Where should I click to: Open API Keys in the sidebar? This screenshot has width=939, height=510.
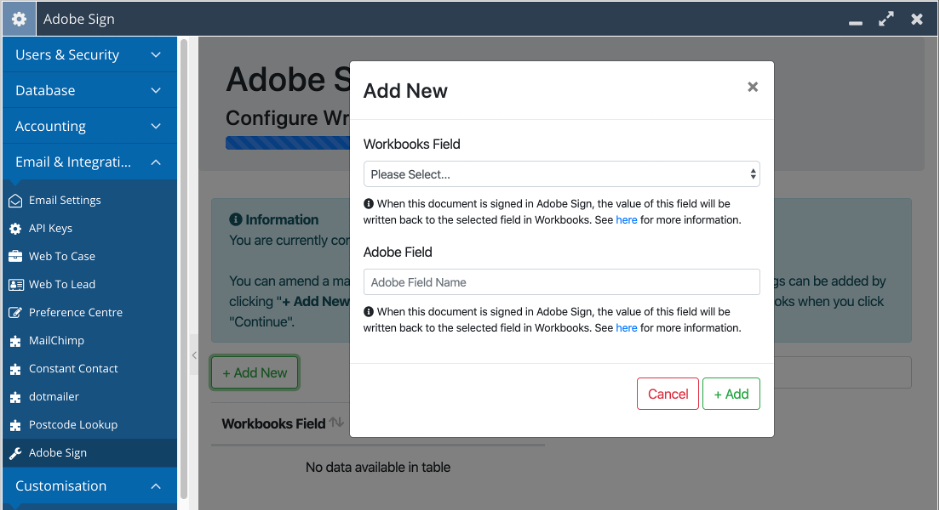click(90, 229)
